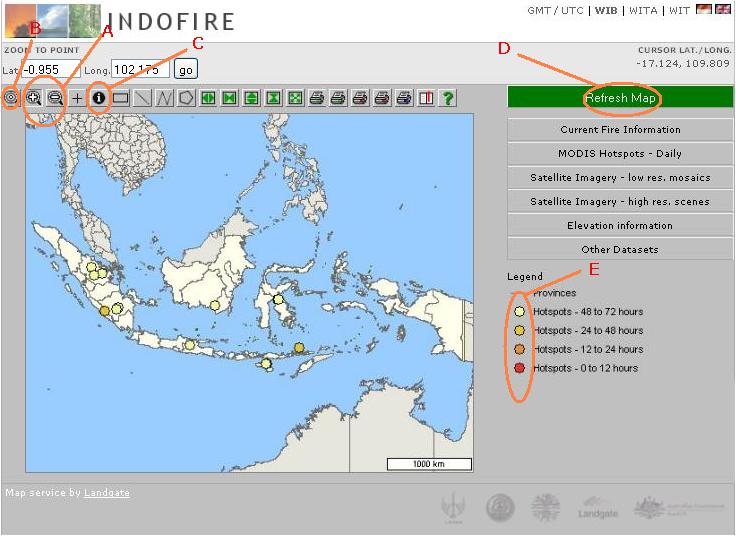
Task: Click the Lat. input field
Action: point(51,70)
